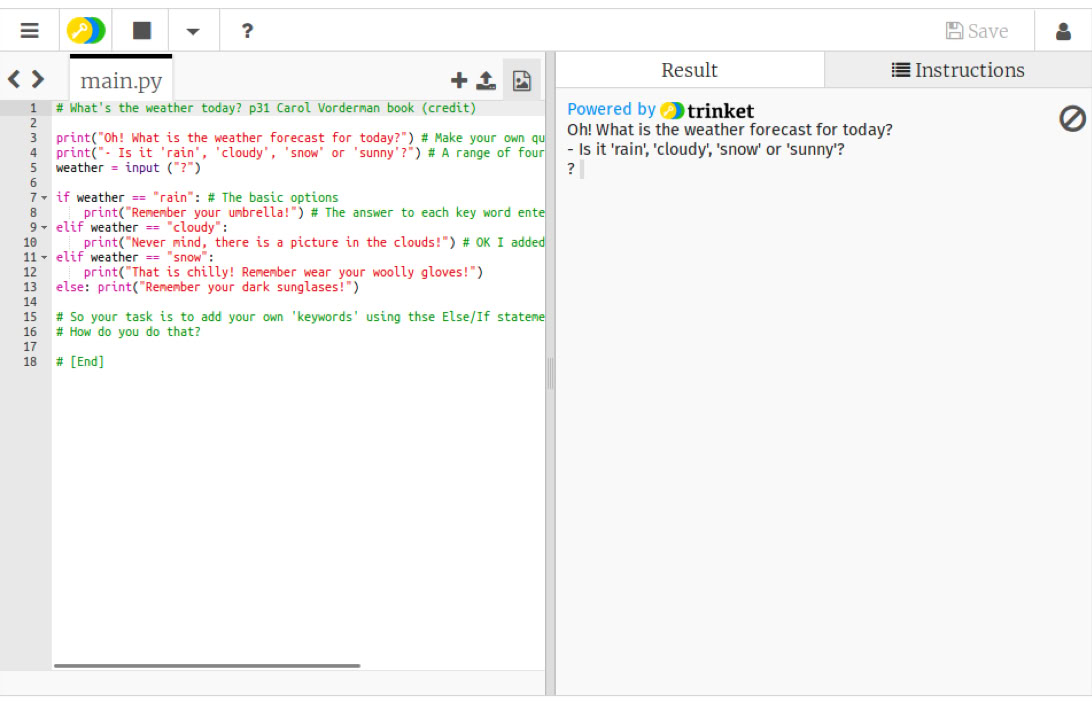Click the '# How do you do that?' comment

pos(128,332)
